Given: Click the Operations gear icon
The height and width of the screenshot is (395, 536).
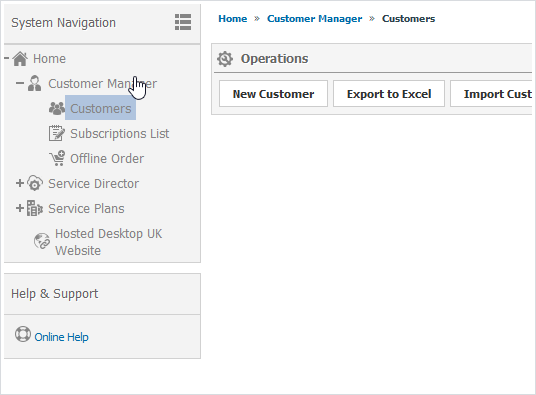Looking at the screenshot, I should click(225, 59).
